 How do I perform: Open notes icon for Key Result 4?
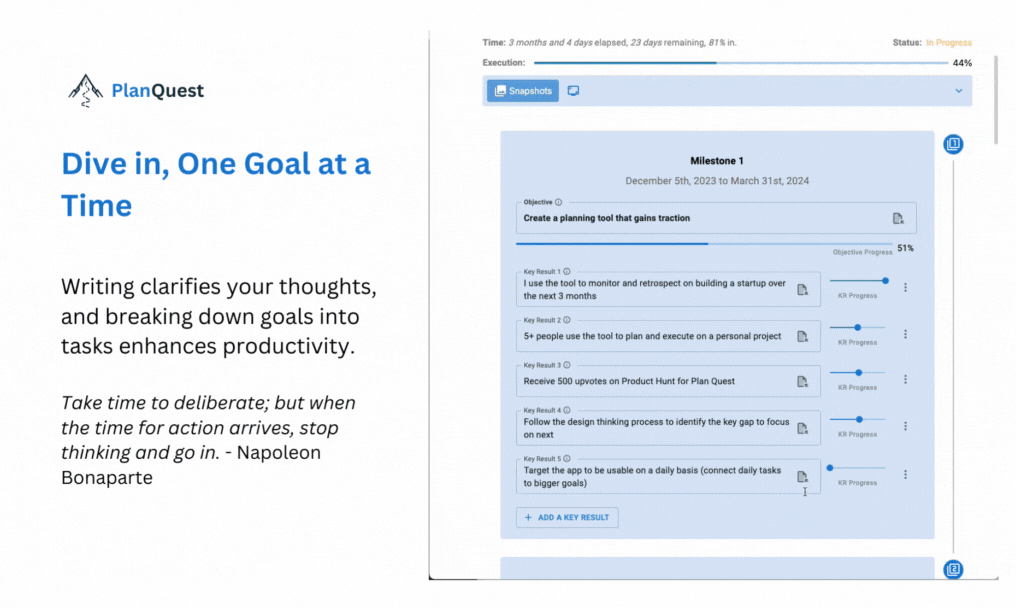pyautogui.click(x=802, y=428)
